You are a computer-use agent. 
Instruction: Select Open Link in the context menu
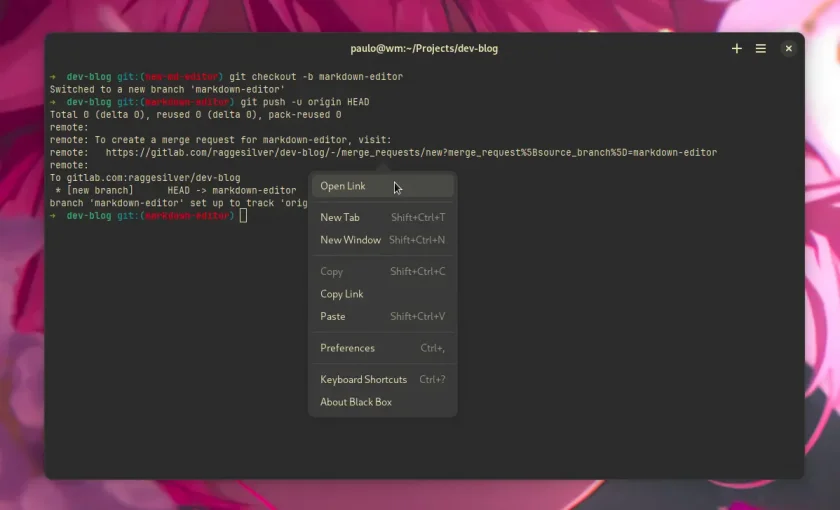pyautogui.click(x=382, y=186)
